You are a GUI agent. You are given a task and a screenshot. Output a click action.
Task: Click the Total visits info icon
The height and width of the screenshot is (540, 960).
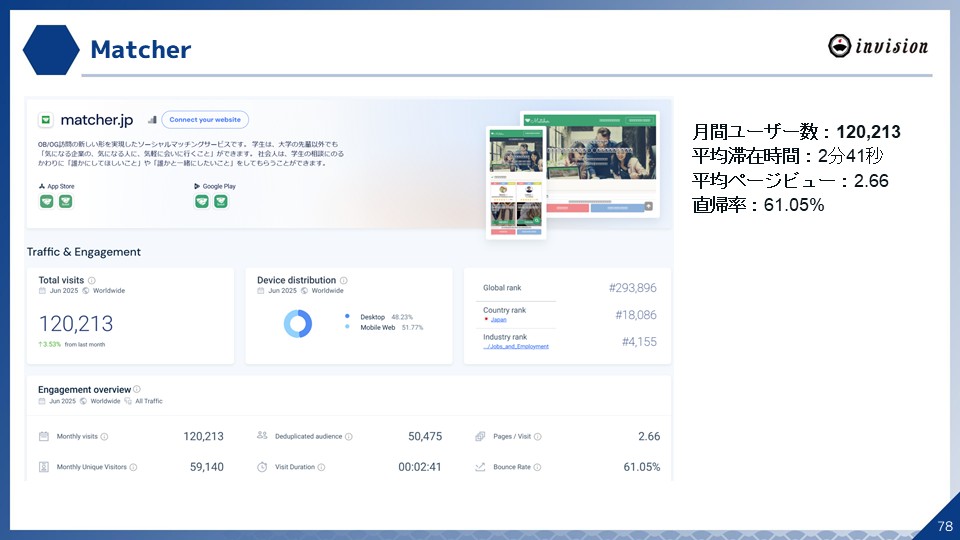click(91, 280)
